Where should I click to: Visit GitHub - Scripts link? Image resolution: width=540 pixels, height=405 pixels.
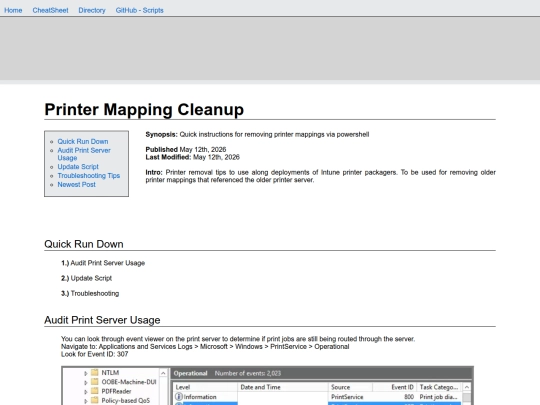(139, 10)
